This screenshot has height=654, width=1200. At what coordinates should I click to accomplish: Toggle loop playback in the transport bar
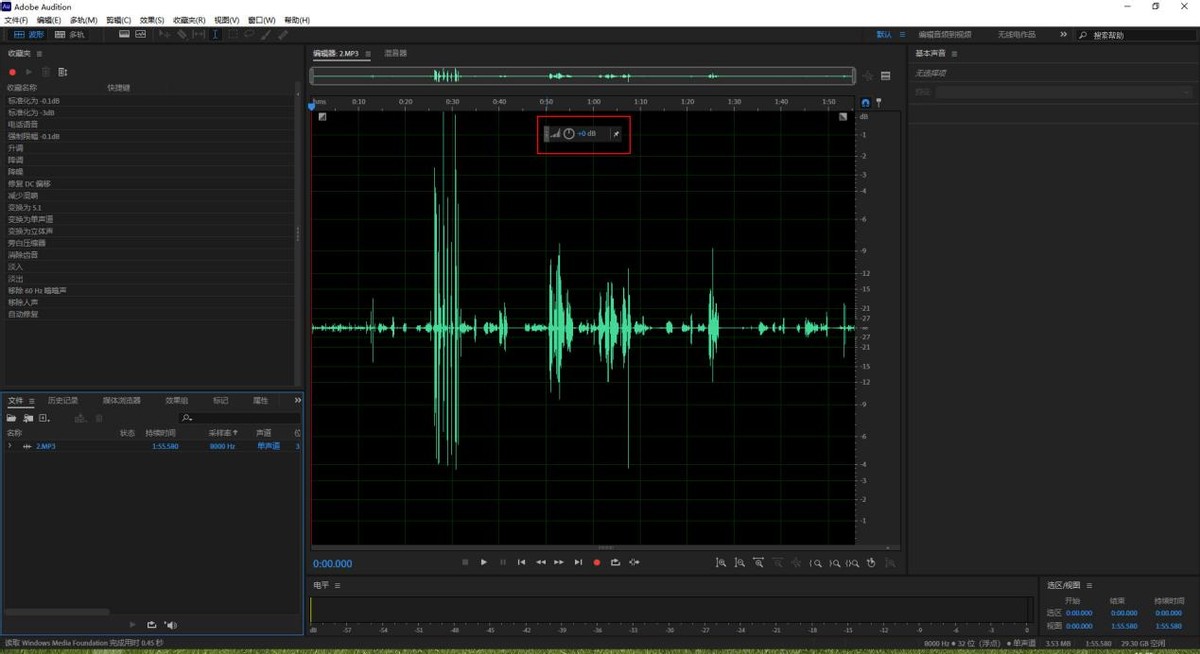point(615,562)
